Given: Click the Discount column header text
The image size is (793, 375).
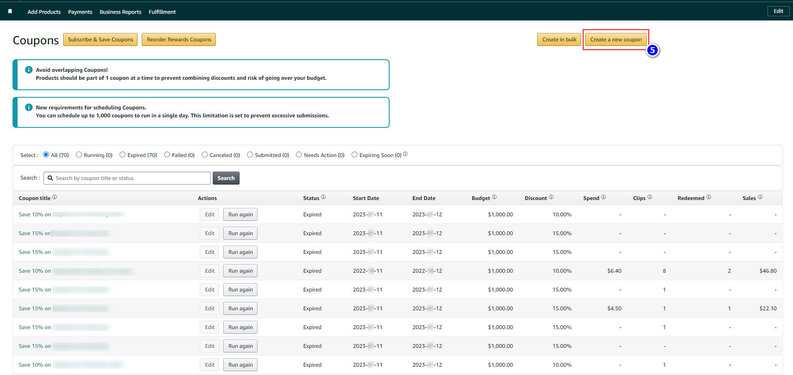Looking at the screenshot, I should pyautogui.click(x=536, y=198).
